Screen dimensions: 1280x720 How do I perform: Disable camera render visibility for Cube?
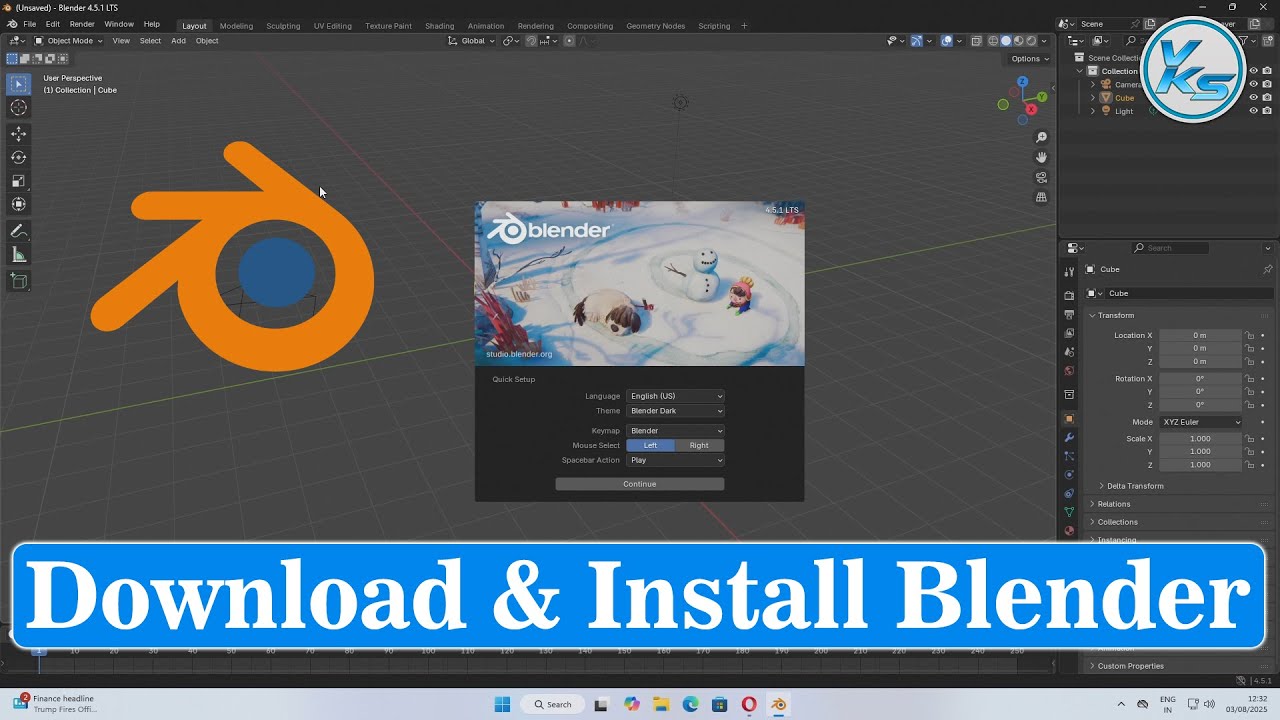click(1267, 98)
